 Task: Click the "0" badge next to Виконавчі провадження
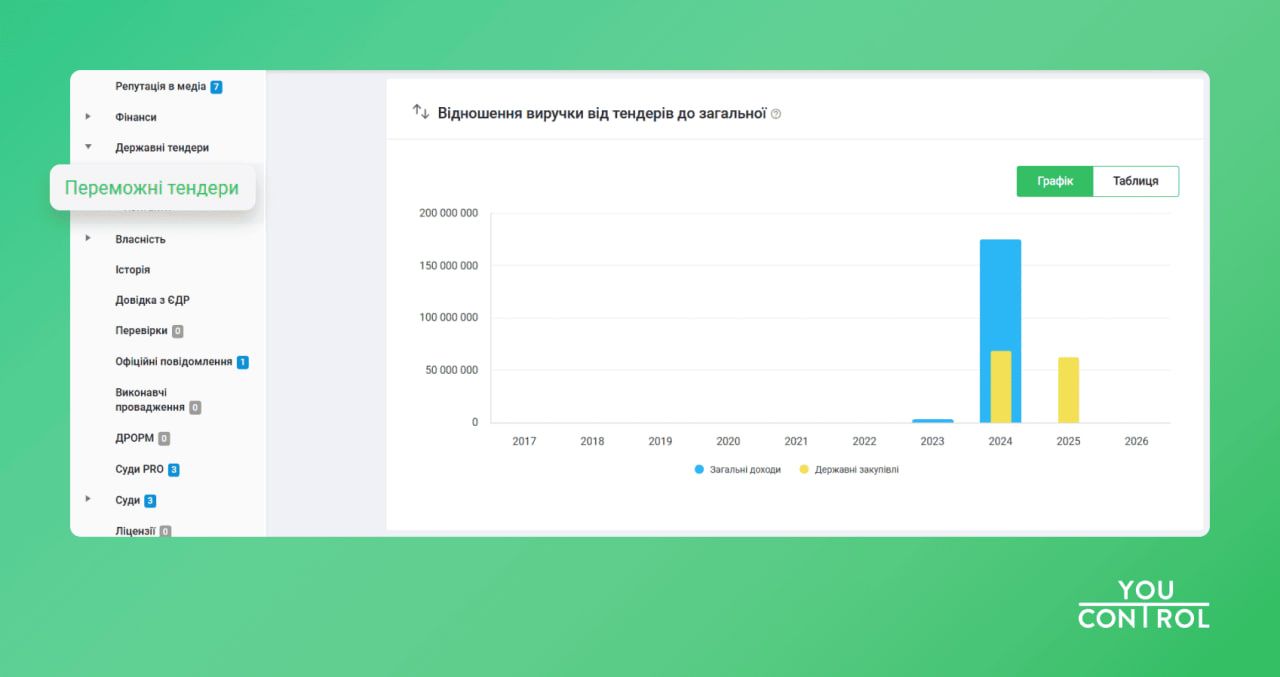tap(195, 407)
